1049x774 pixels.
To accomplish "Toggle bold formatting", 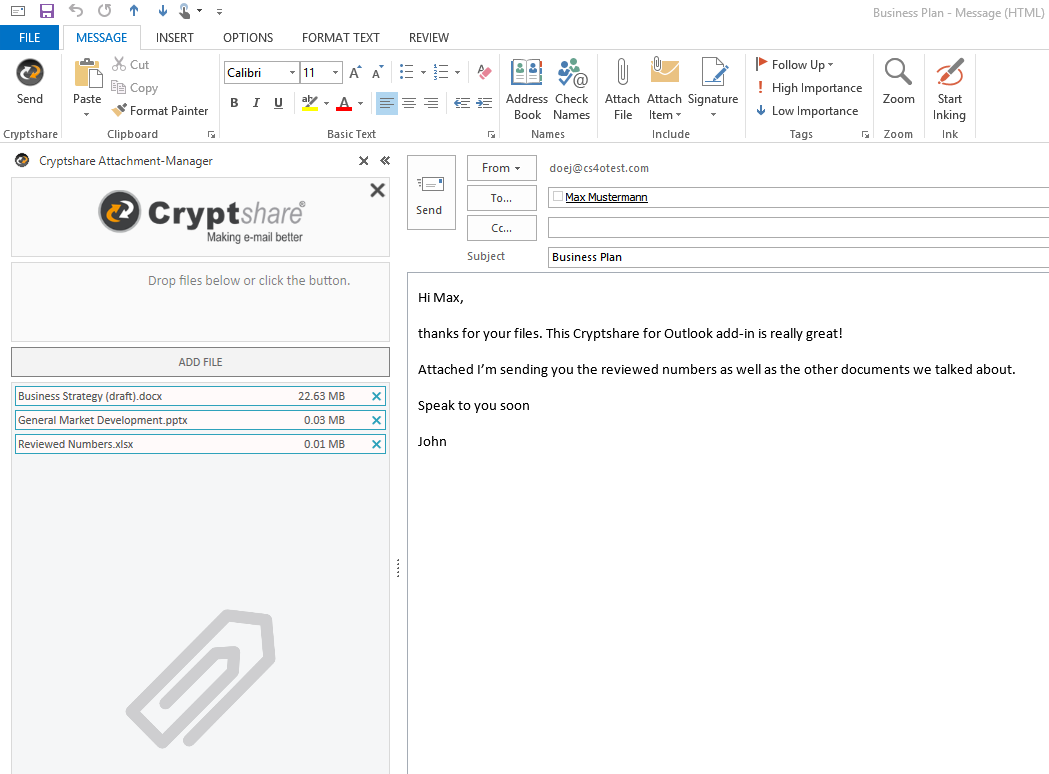I will tap(234, 102).
